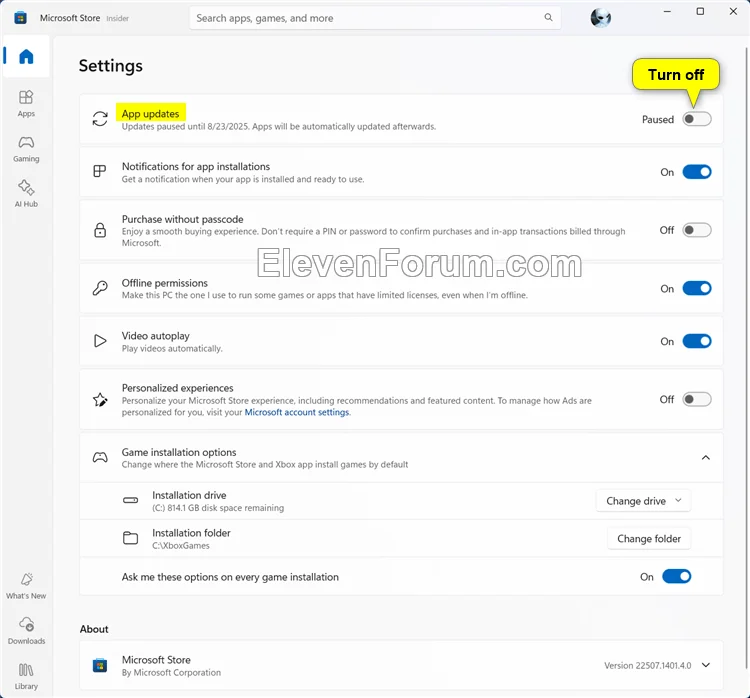
Task: Click into Search apps, games, and more field
Action: coord(375,18)
